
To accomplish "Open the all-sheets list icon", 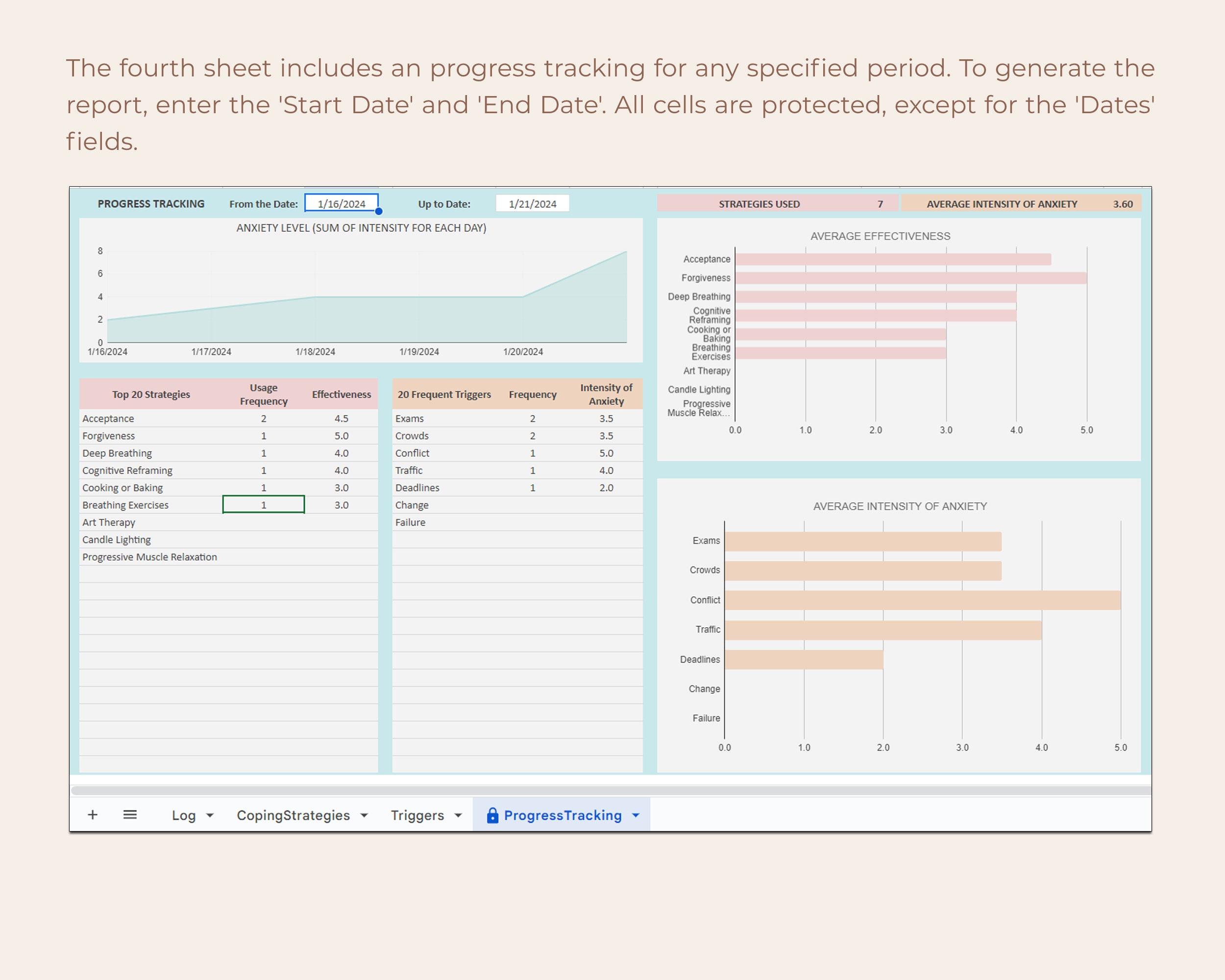I will coord(129,815).
